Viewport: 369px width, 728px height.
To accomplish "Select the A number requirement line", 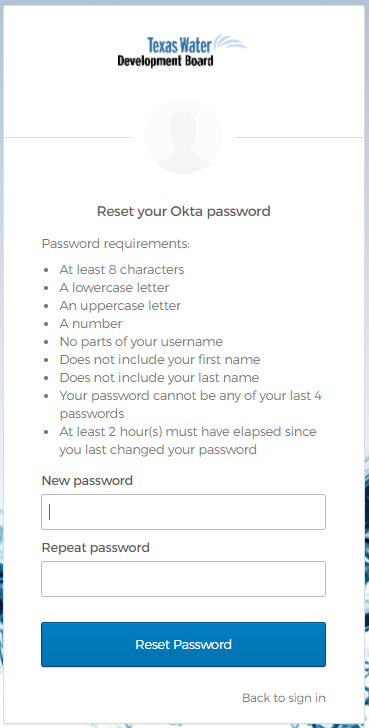I will 91,324.
